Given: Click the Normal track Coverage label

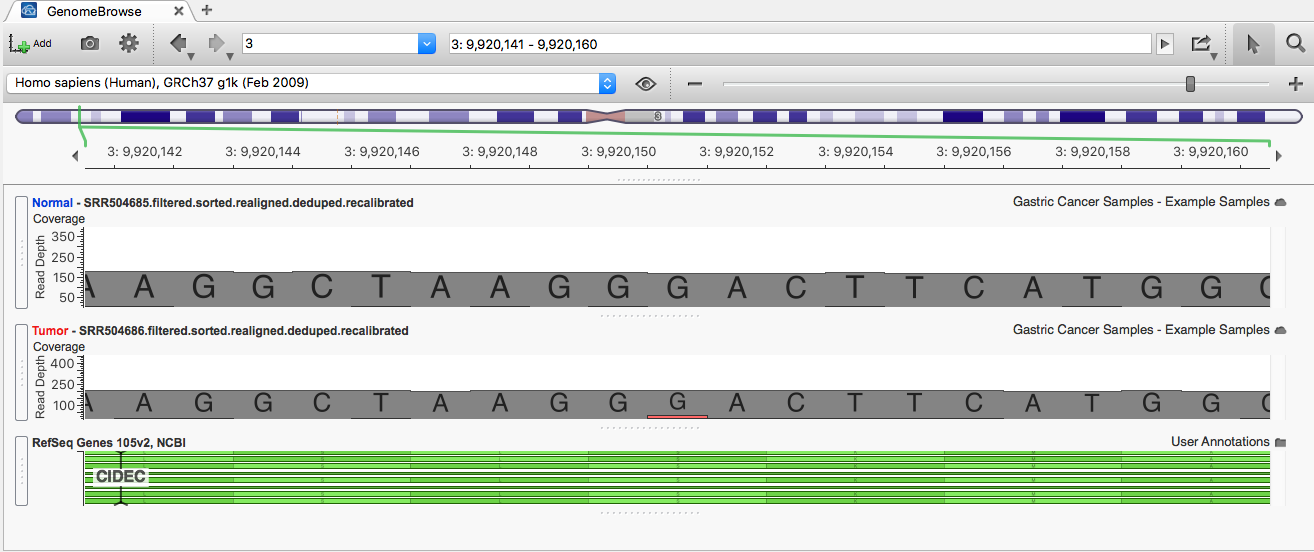Looking at the screenshot, I should [59, 219].
